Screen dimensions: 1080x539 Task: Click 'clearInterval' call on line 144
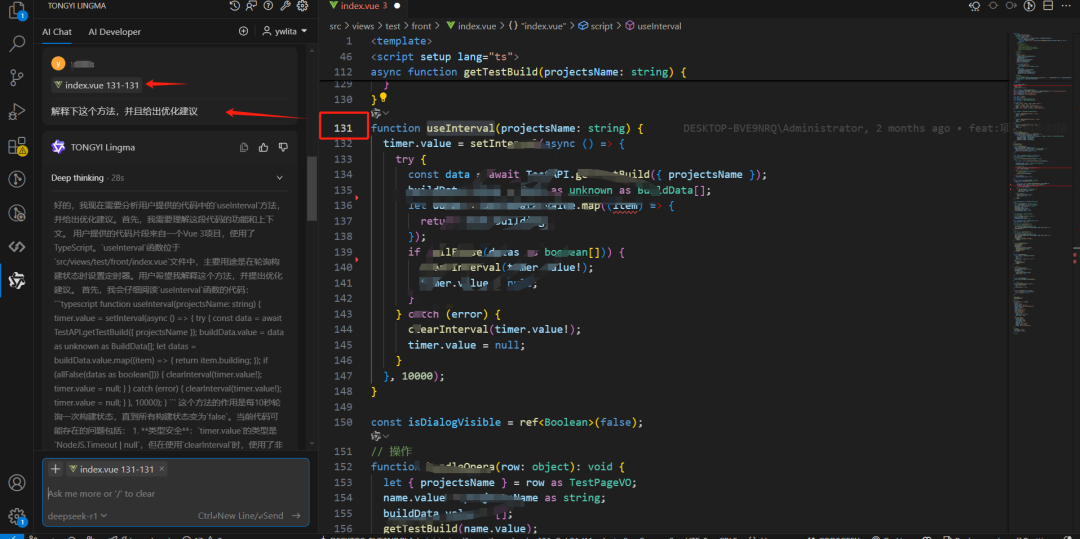pos(448,329)
